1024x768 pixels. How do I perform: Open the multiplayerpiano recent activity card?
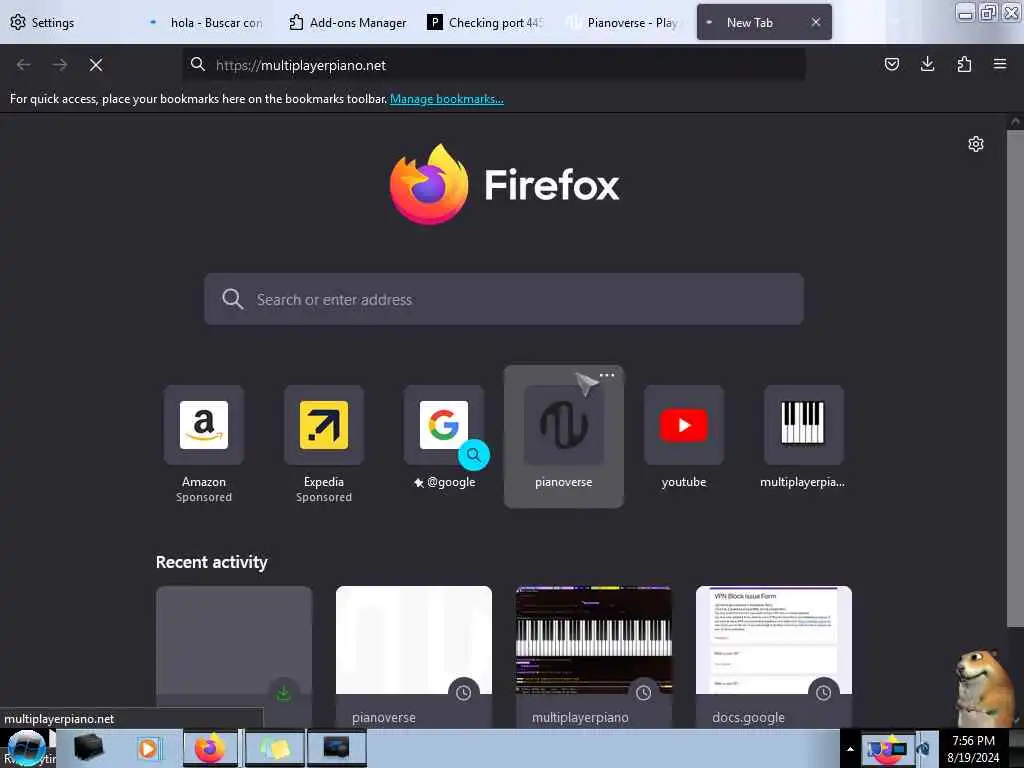[x=594, y=656]
